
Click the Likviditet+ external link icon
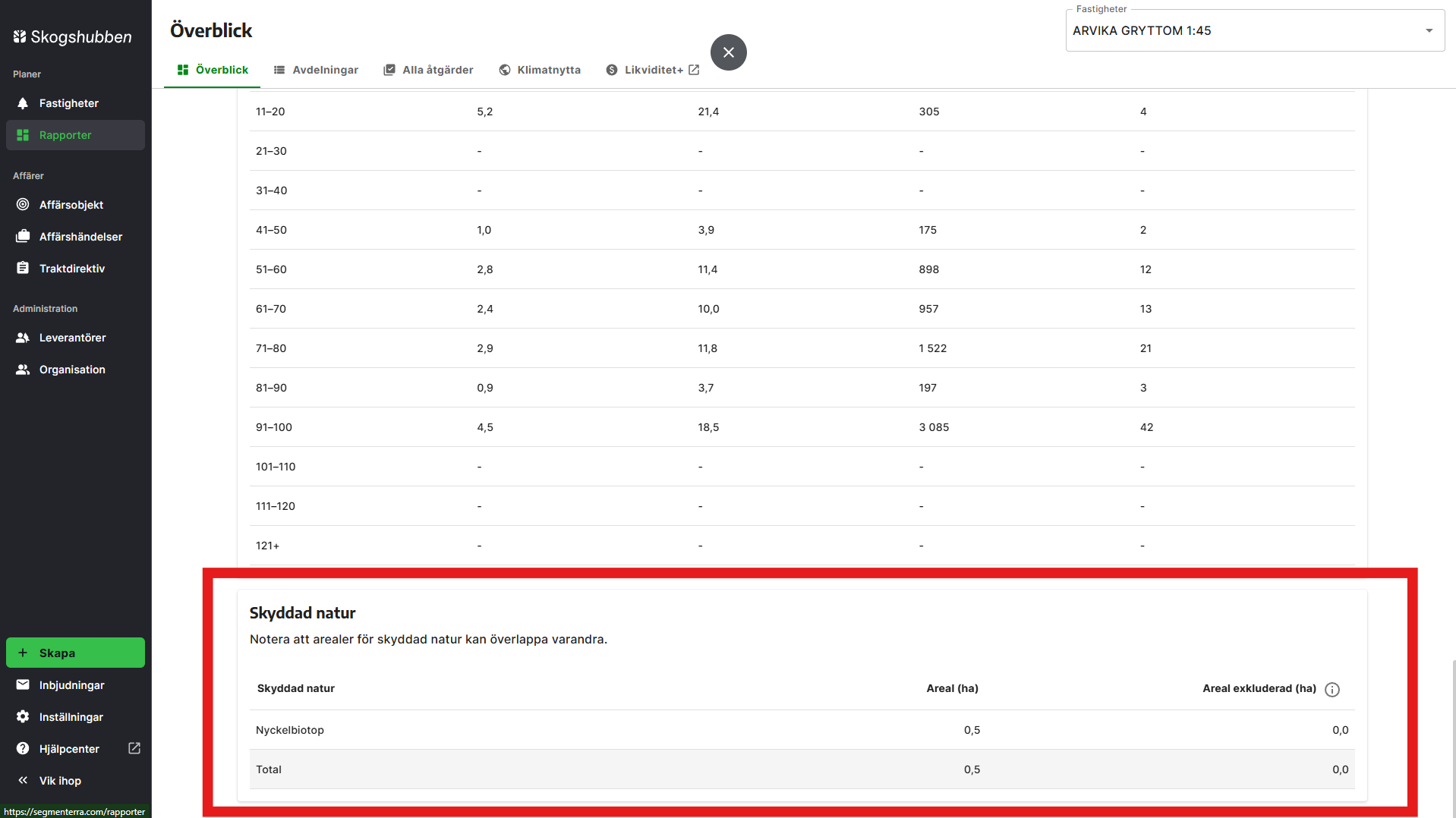(694, 70)
